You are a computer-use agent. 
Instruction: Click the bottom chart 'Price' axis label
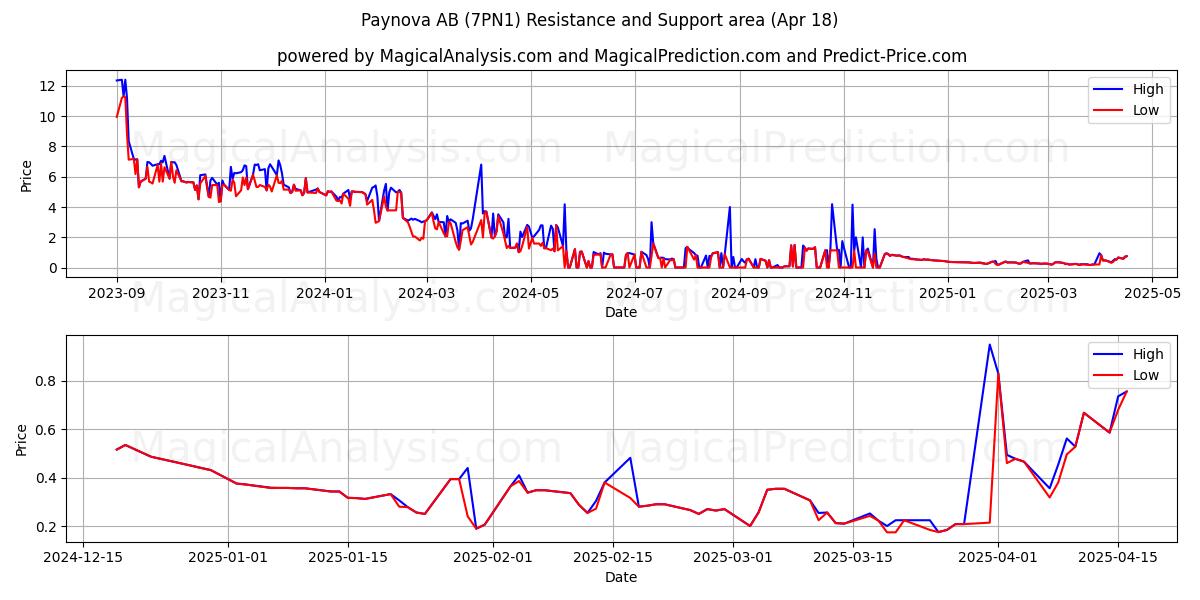[x=22, y=439]
